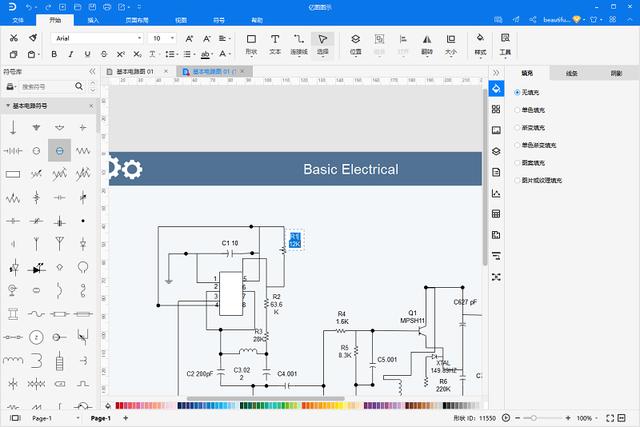Viewport: 640px width, 427px height.
Task: Click the Format Painter brush icon
Action: 33,38
